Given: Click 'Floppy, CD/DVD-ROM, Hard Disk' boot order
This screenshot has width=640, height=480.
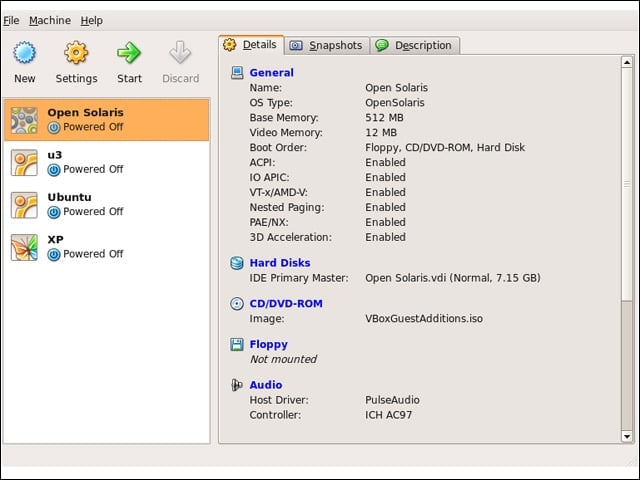Looking at the screenshot, I should click(x=445, y=147).
